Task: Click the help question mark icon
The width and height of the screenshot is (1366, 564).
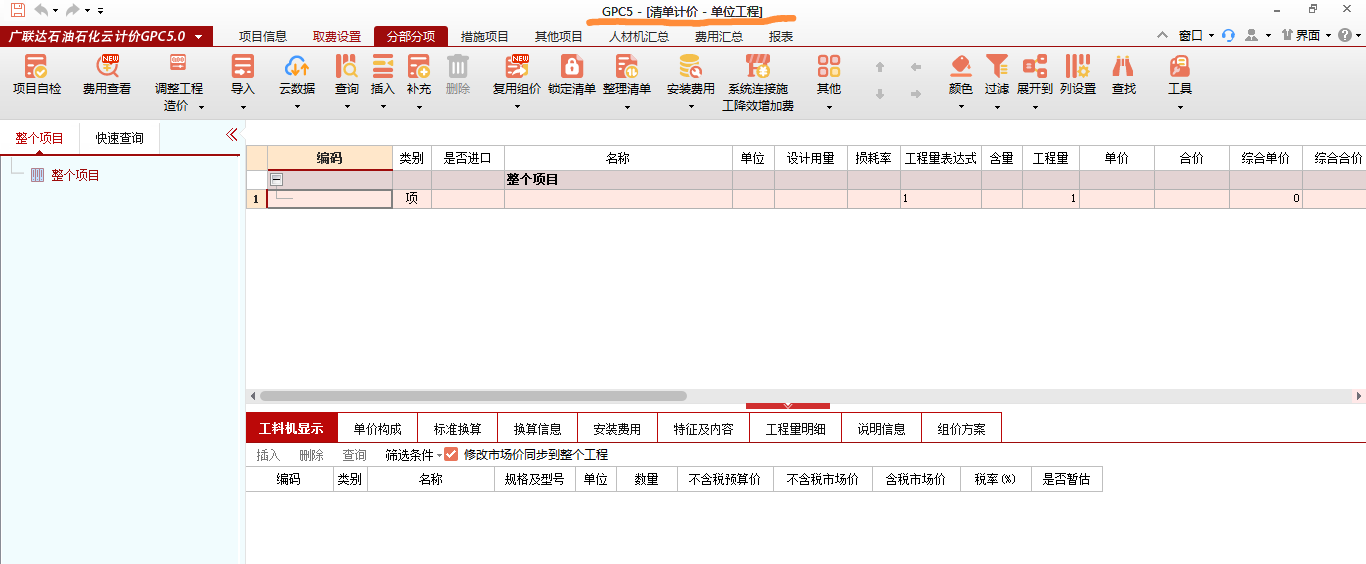Action: coord(1345,35)
